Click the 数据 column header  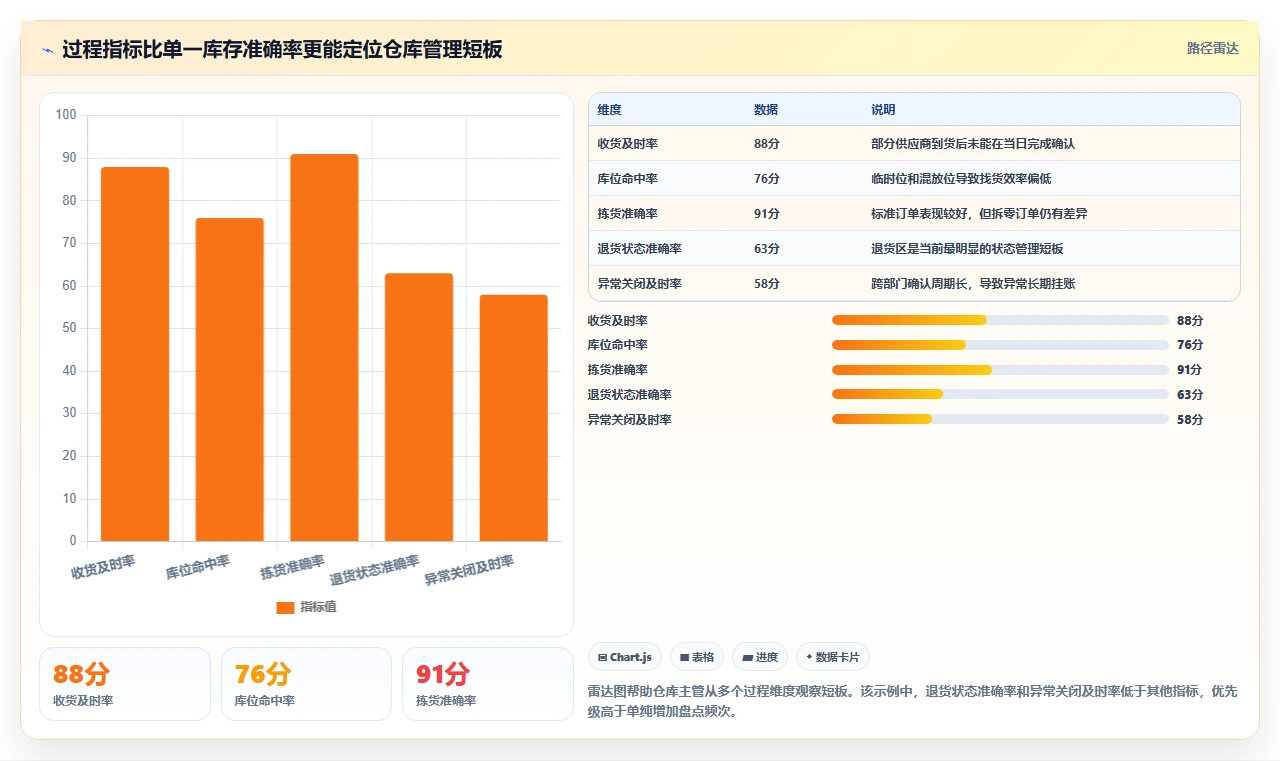[766, 110]
